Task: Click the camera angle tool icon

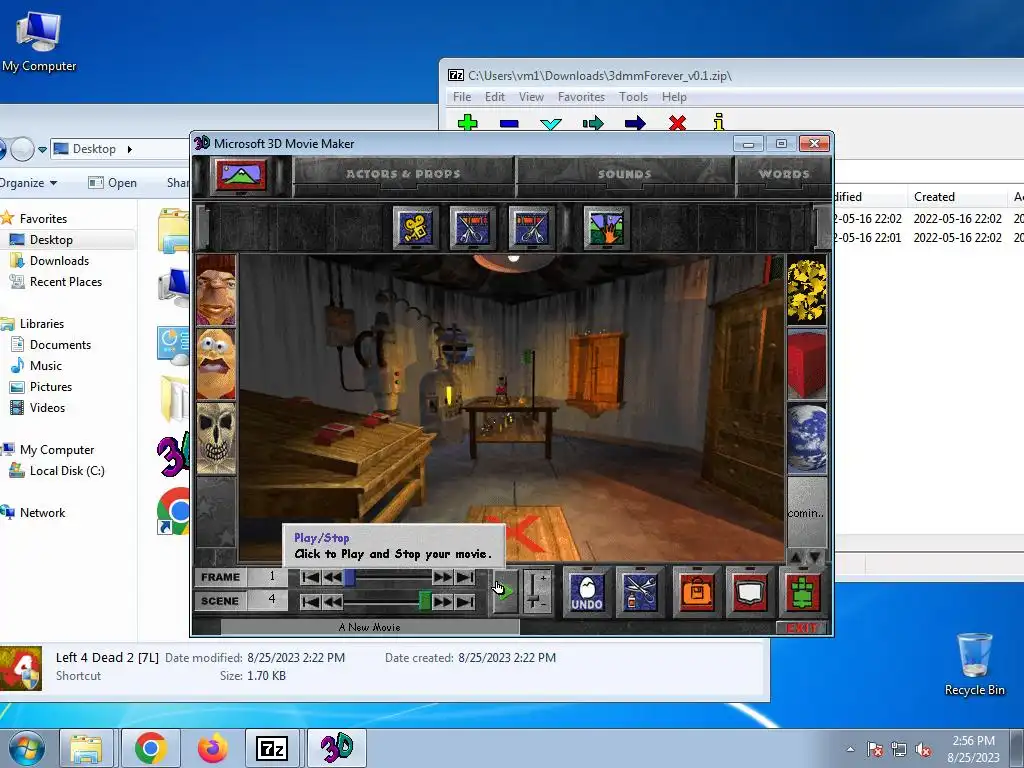Action: (x=415, y=228)
